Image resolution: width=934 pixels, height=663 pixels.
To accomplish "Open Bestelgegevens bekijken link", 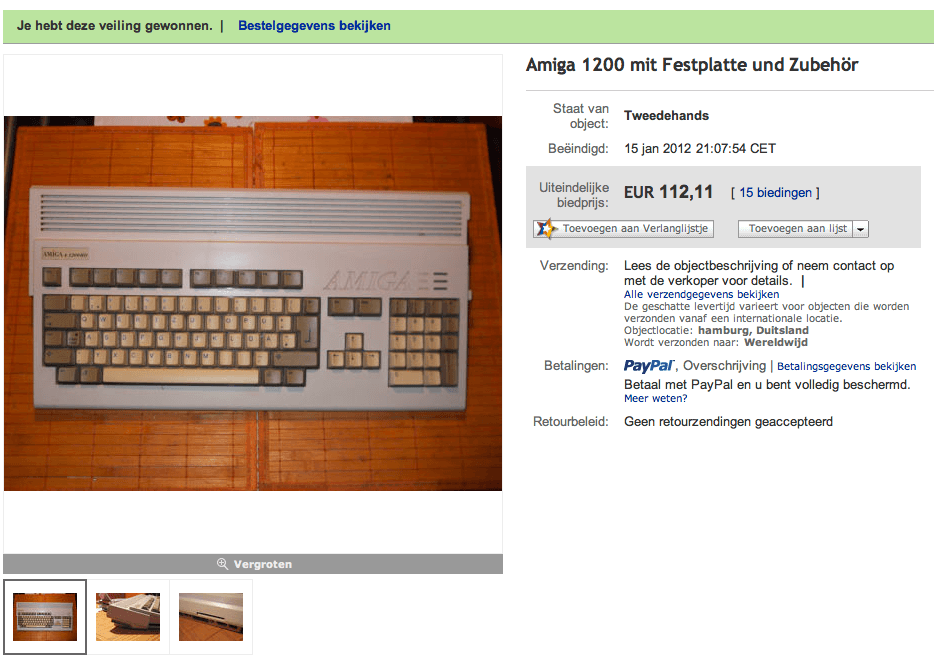I will click(x=314, y=26).
